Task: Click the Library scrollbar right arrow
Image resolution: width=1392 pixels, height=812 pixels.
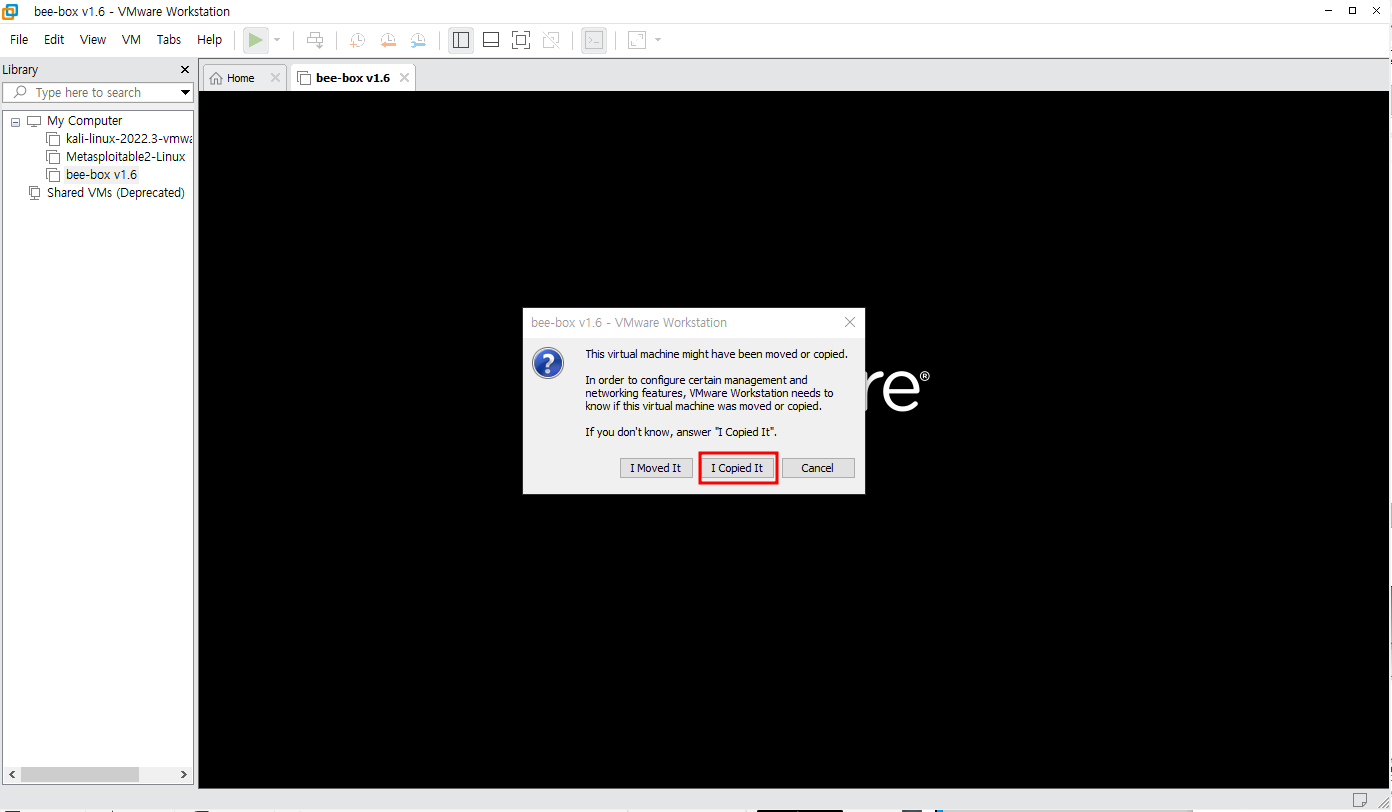Action: (x=184, y=775)
